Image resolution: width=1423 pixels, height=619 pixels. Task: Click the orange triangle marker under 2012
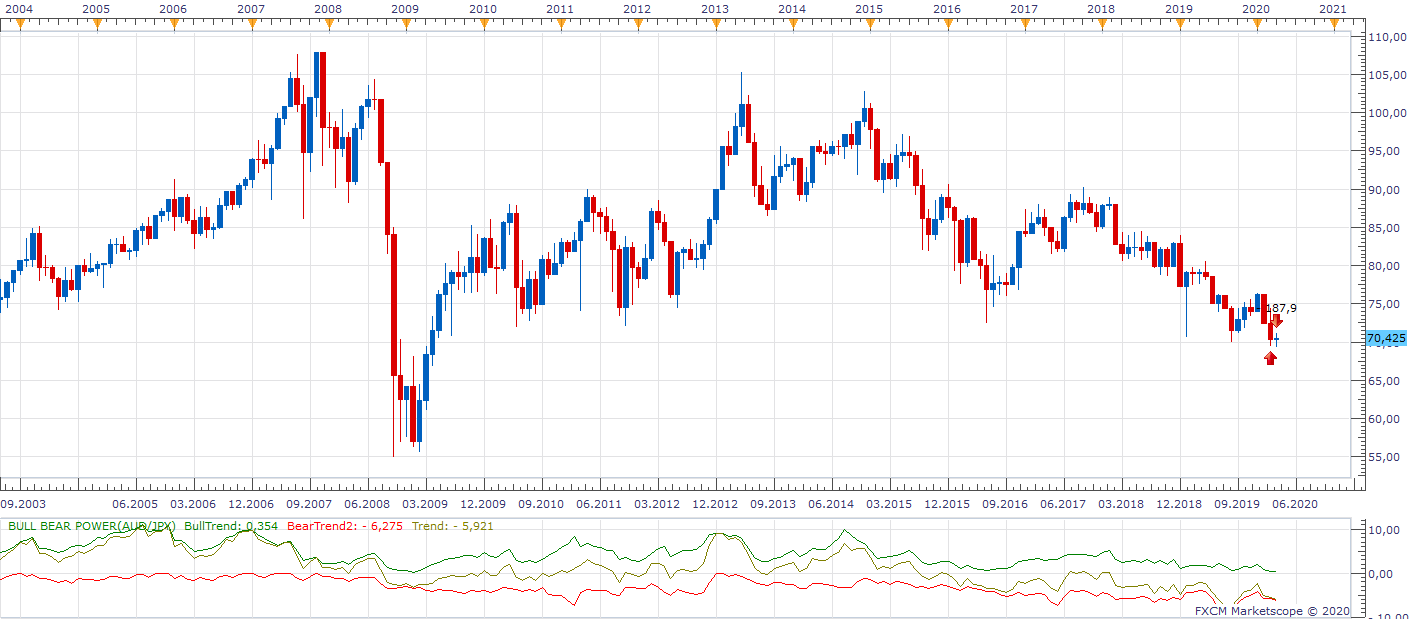tap(638, 23)
